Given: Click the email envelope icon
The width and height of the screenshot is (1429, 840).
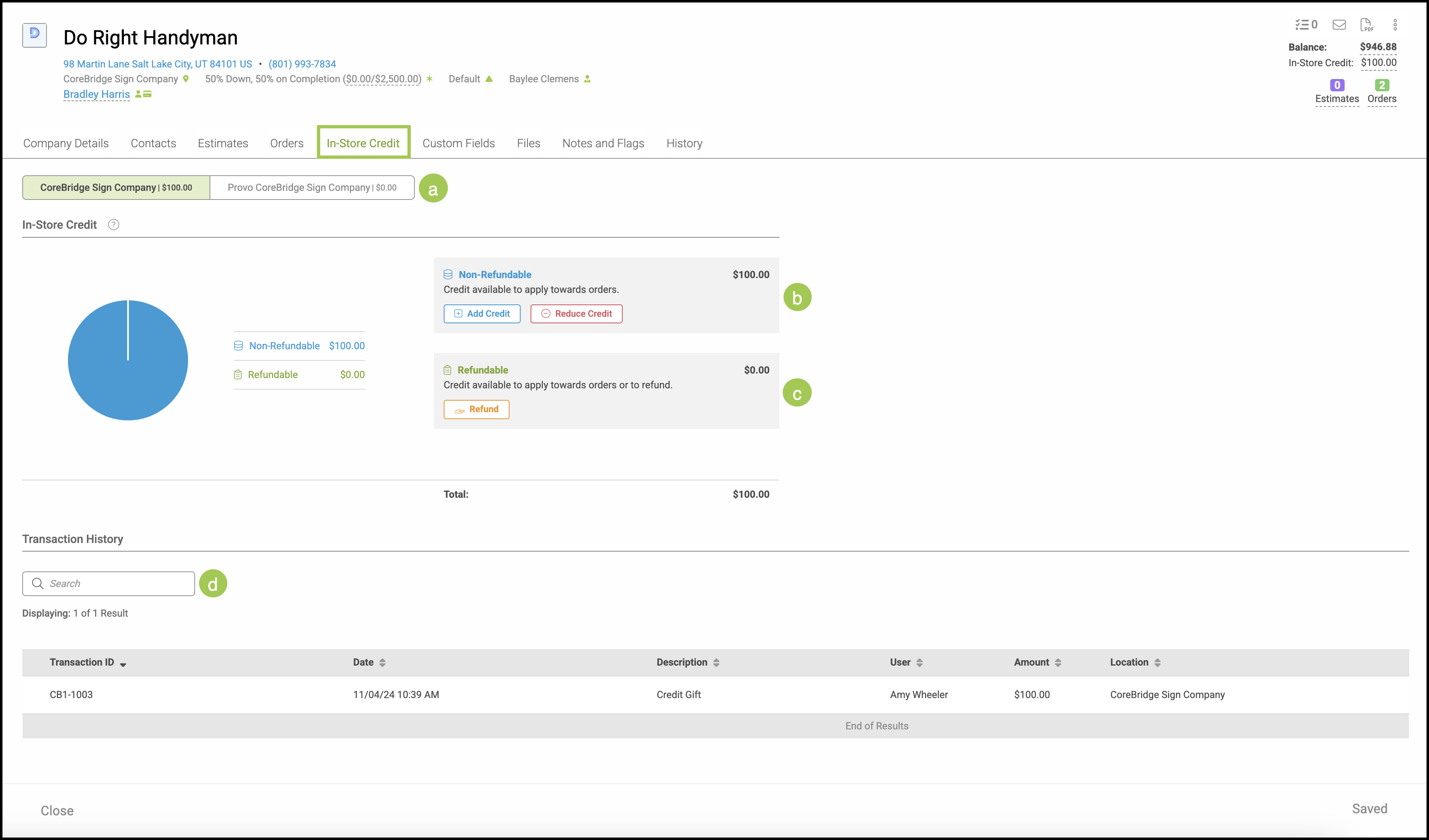Looking at the screenshot, I should (x=1339, y=24).
